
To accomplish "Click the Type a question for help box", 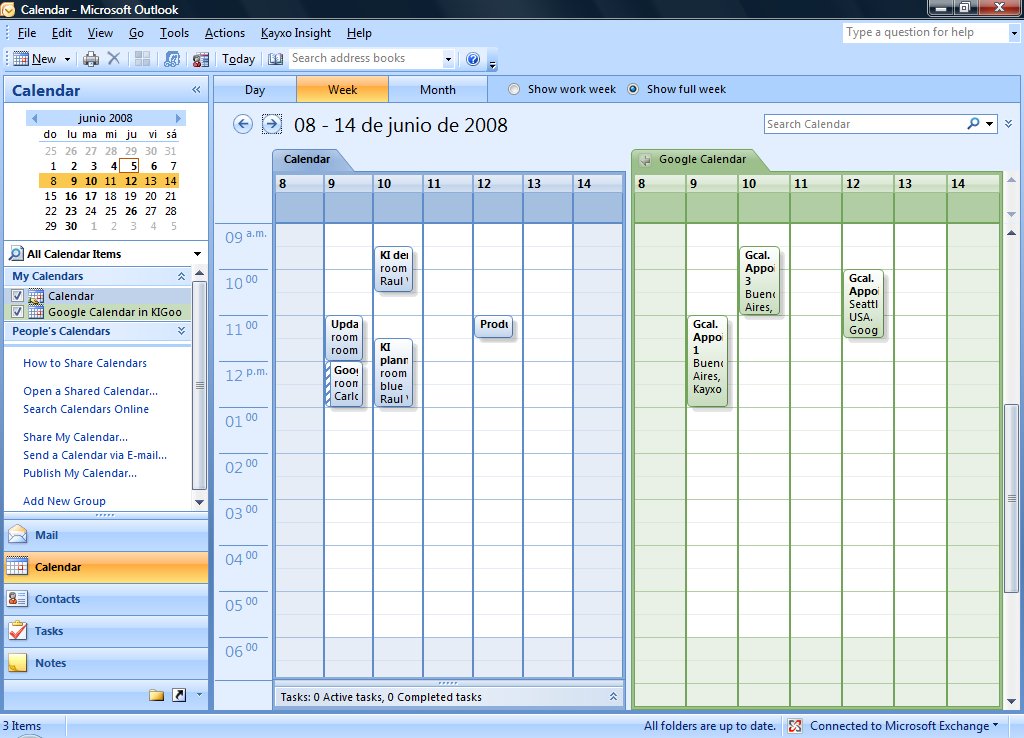I will [x=924, y=32].
